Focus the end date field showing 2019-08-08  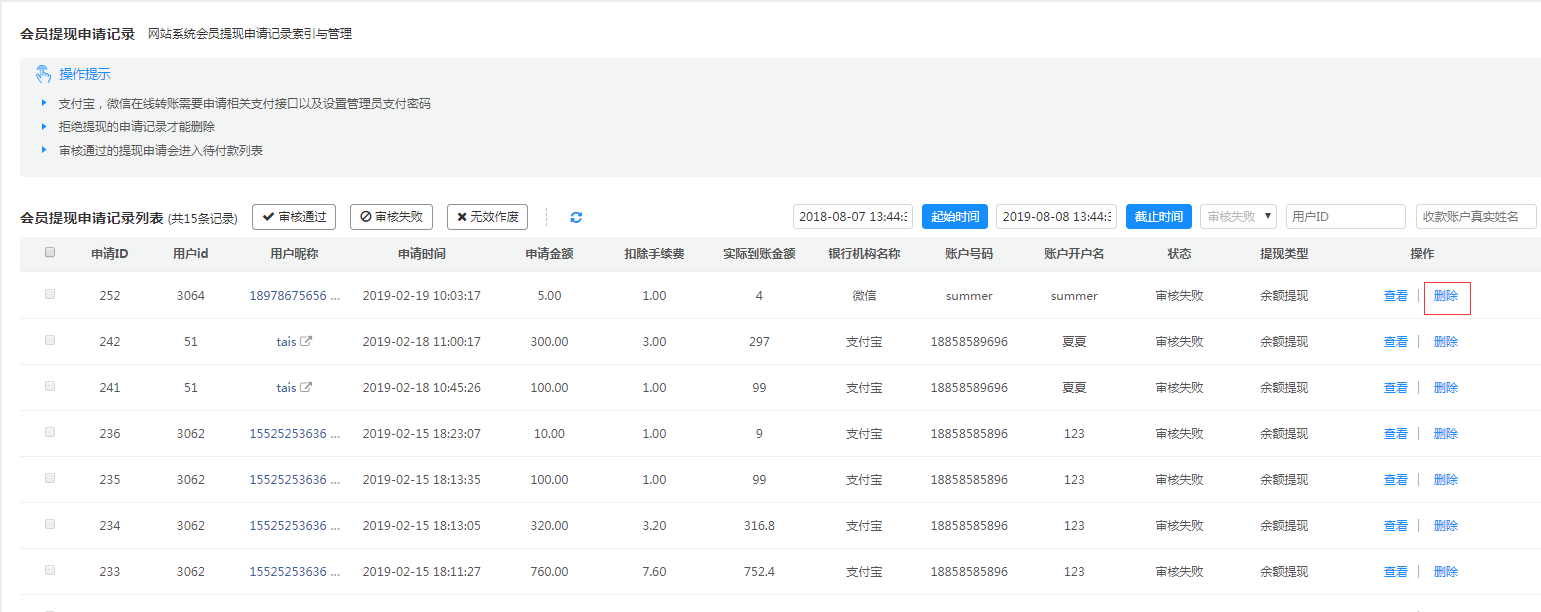[x=1056, y=217]
